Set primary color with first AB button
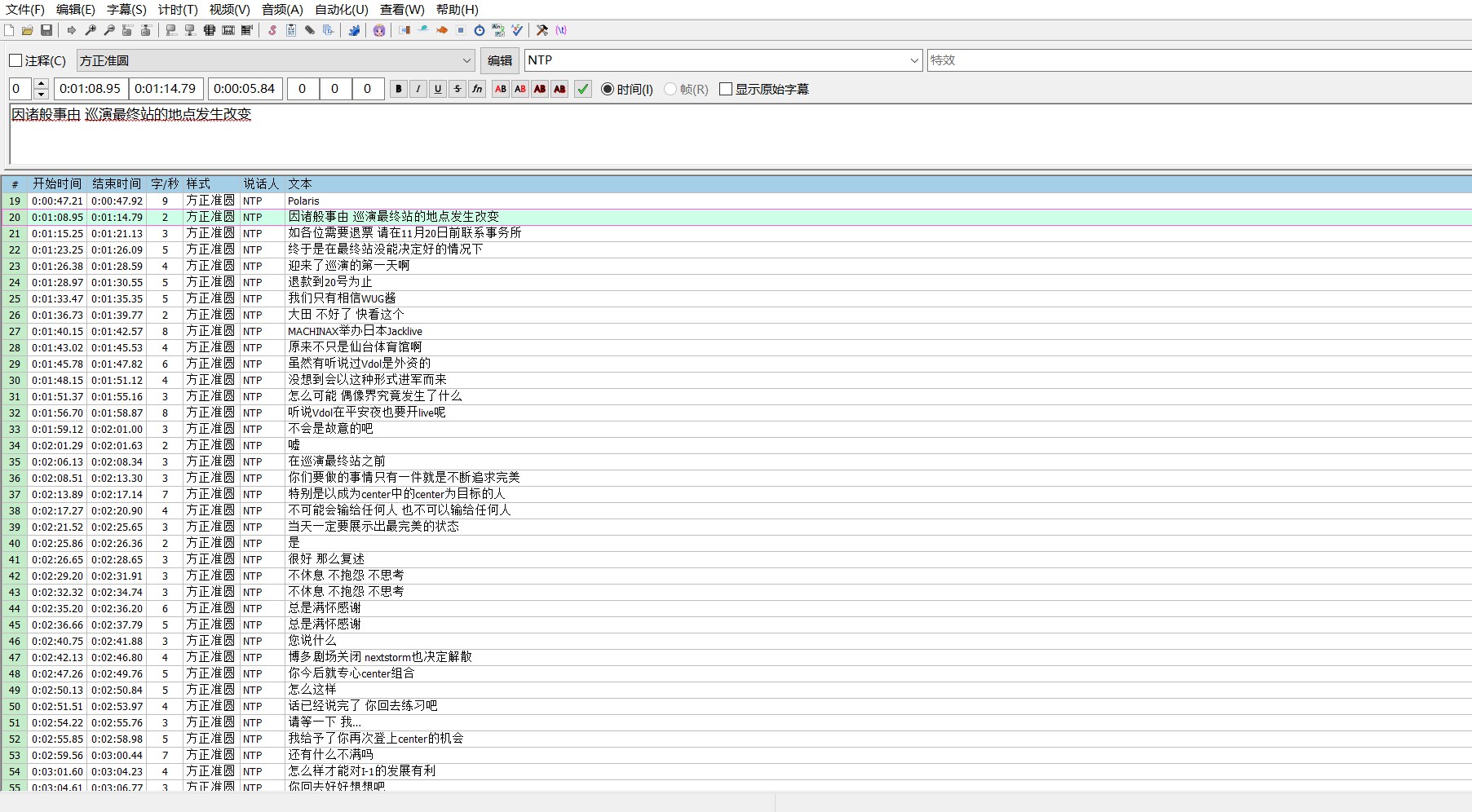 pyautogui.click(x=501, y=89)
